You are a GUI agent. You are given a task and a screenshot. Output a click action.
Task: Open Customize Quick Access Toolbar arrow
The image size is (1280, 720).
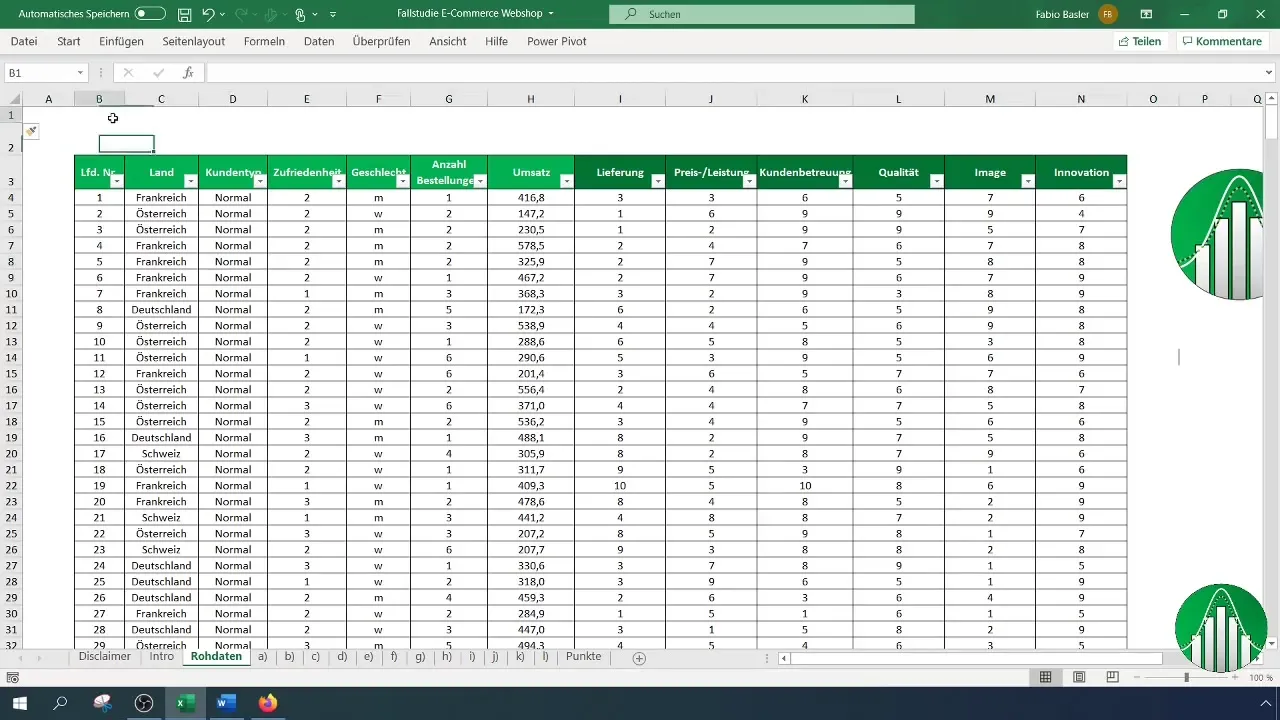click(333, 15)
